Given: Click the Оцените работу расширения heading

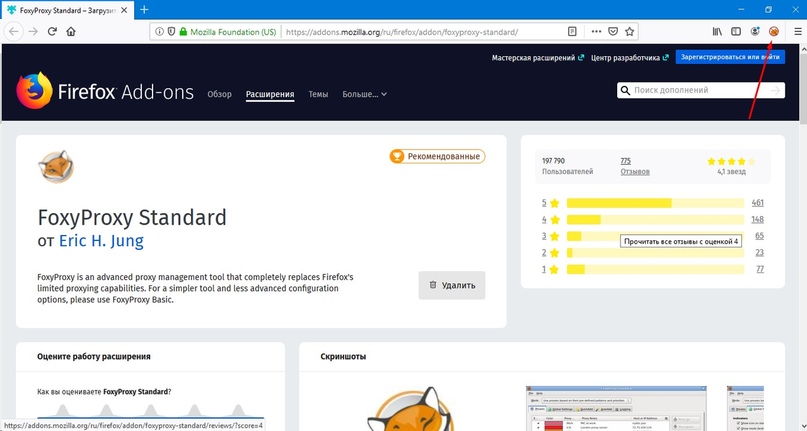Looking at the screenshot, I should pyautogui.click(x=94, y=356).
